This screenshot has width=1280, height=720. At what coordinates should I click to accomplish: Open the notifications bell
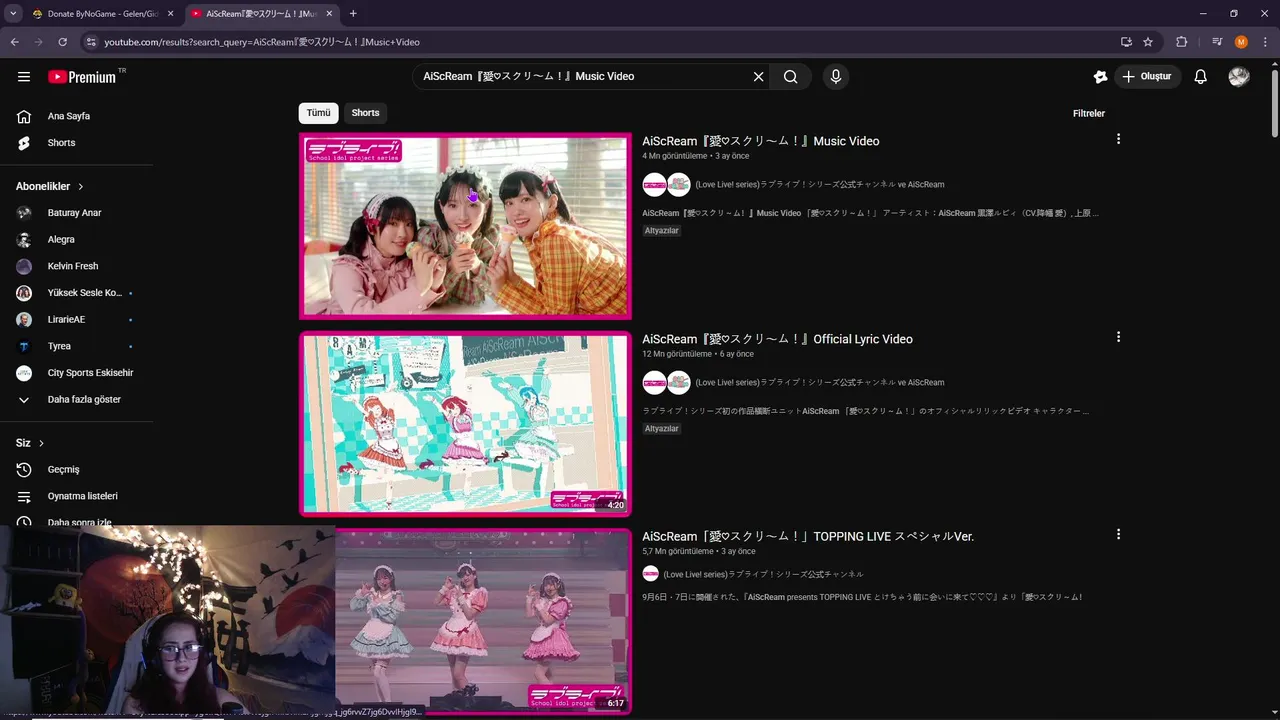point(1201,77)
